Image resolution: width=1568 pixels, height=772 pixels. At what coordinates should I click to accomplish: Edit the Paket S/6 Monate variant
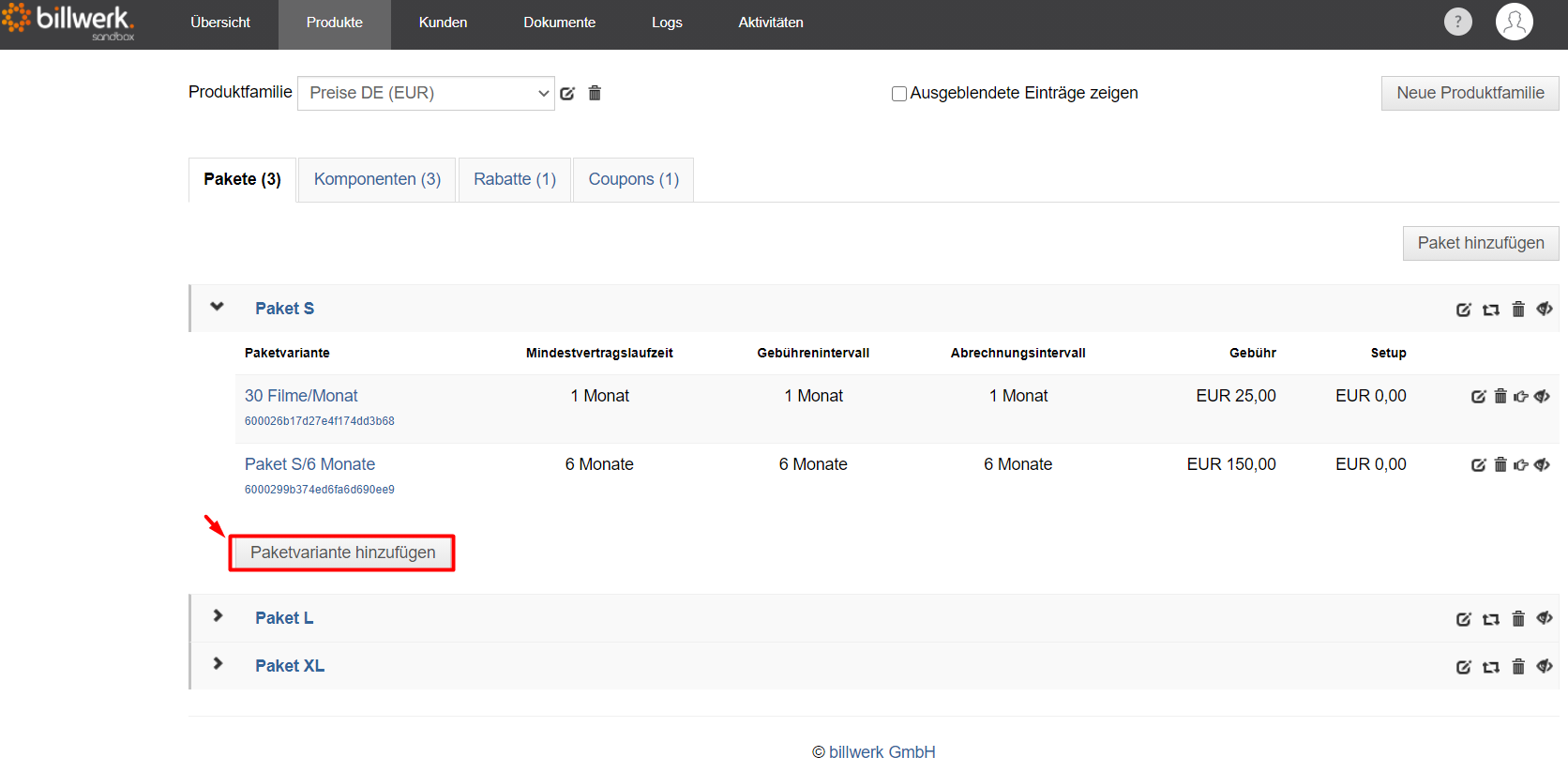point(1478,465)
